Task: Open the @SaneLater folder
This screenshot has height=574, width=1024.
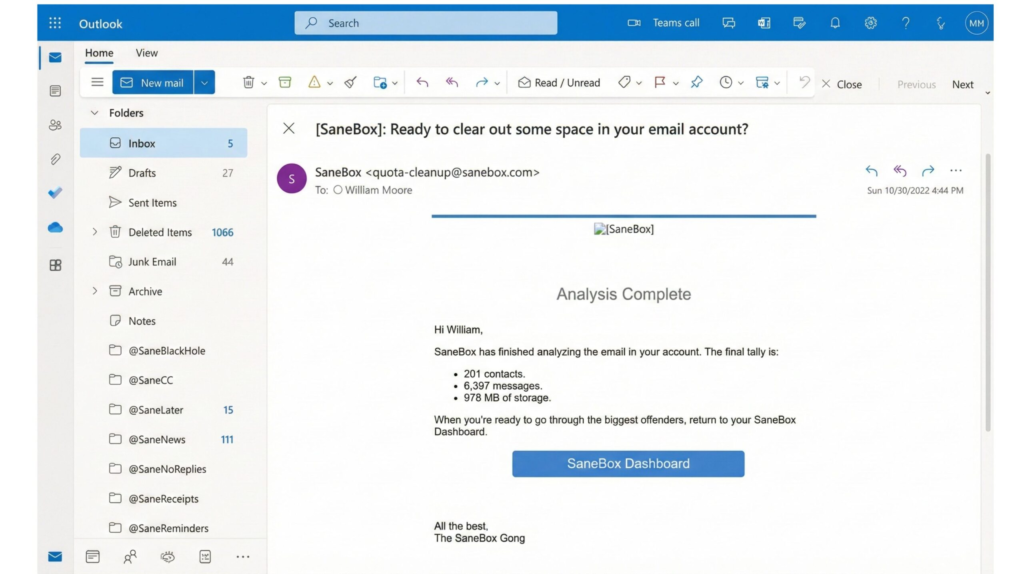Action: click(x=163, y=409)
